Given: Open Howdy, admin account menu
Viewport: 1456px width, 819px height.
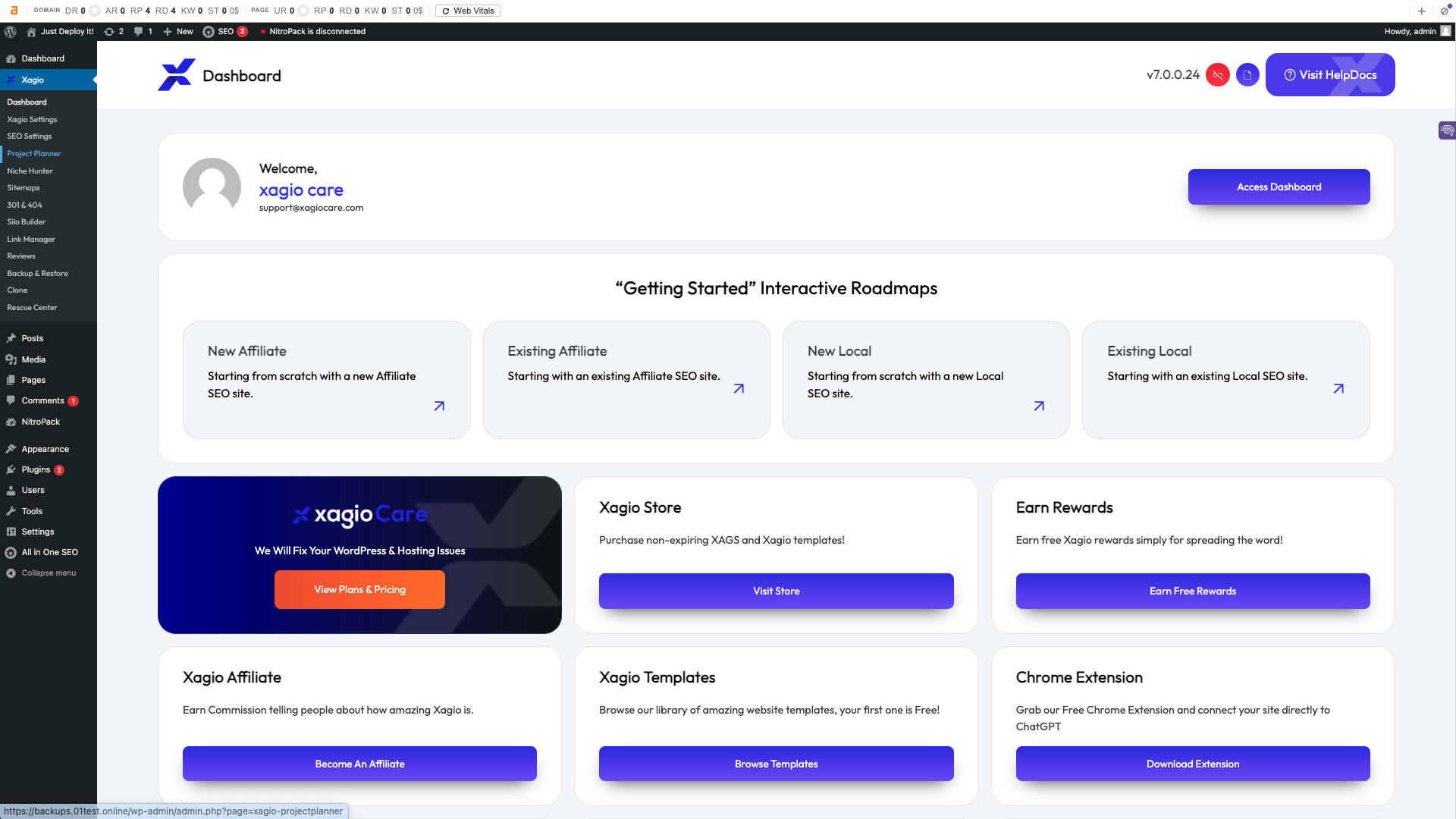Looking at the screenshot, I should pyautogui.click(x=1417, y=32).
